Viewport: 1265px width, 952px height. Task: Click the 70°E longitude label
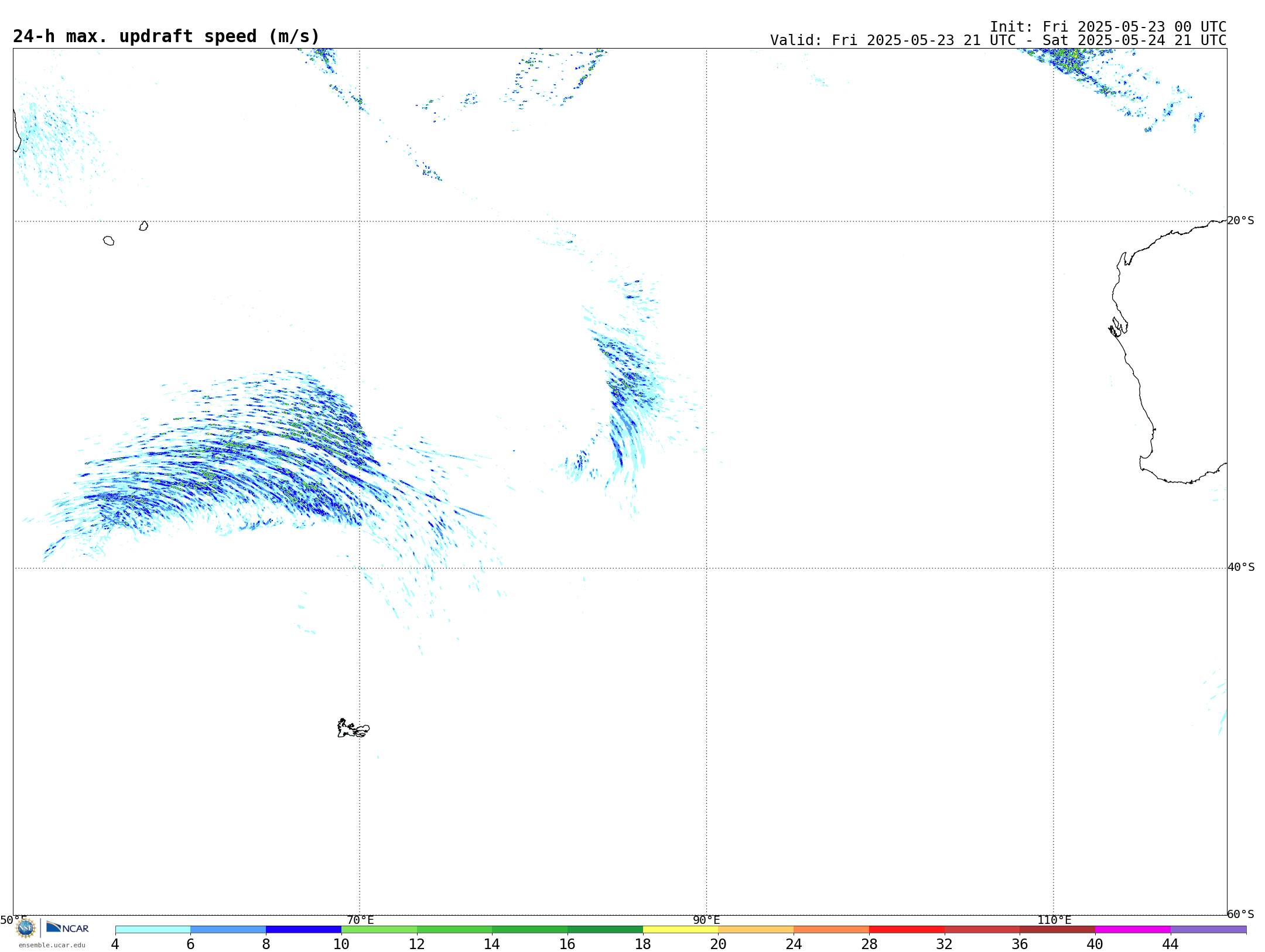360,920
